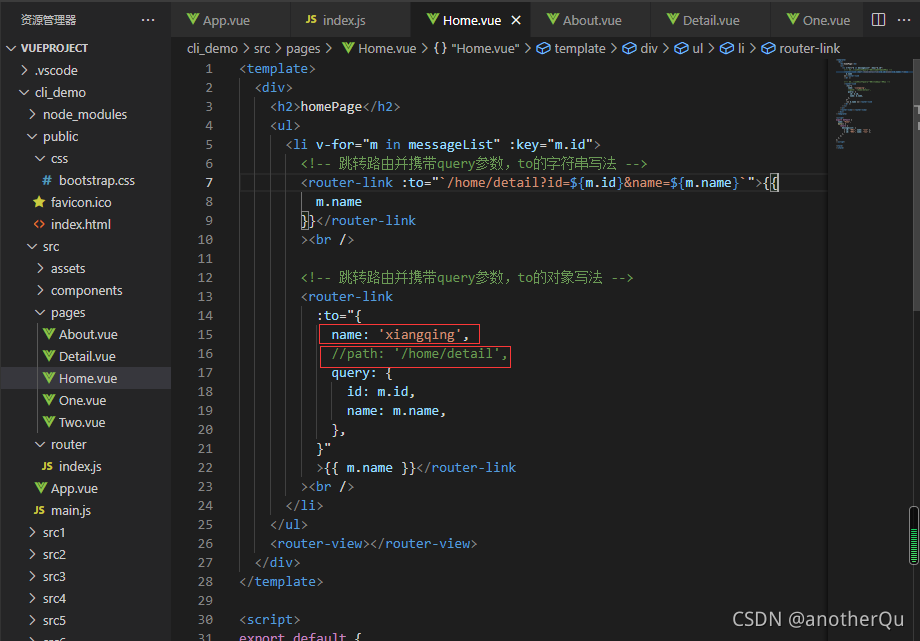Switch to the About.vue tab
This screenshot has height=641, width=920.
[x=590, y=20]
